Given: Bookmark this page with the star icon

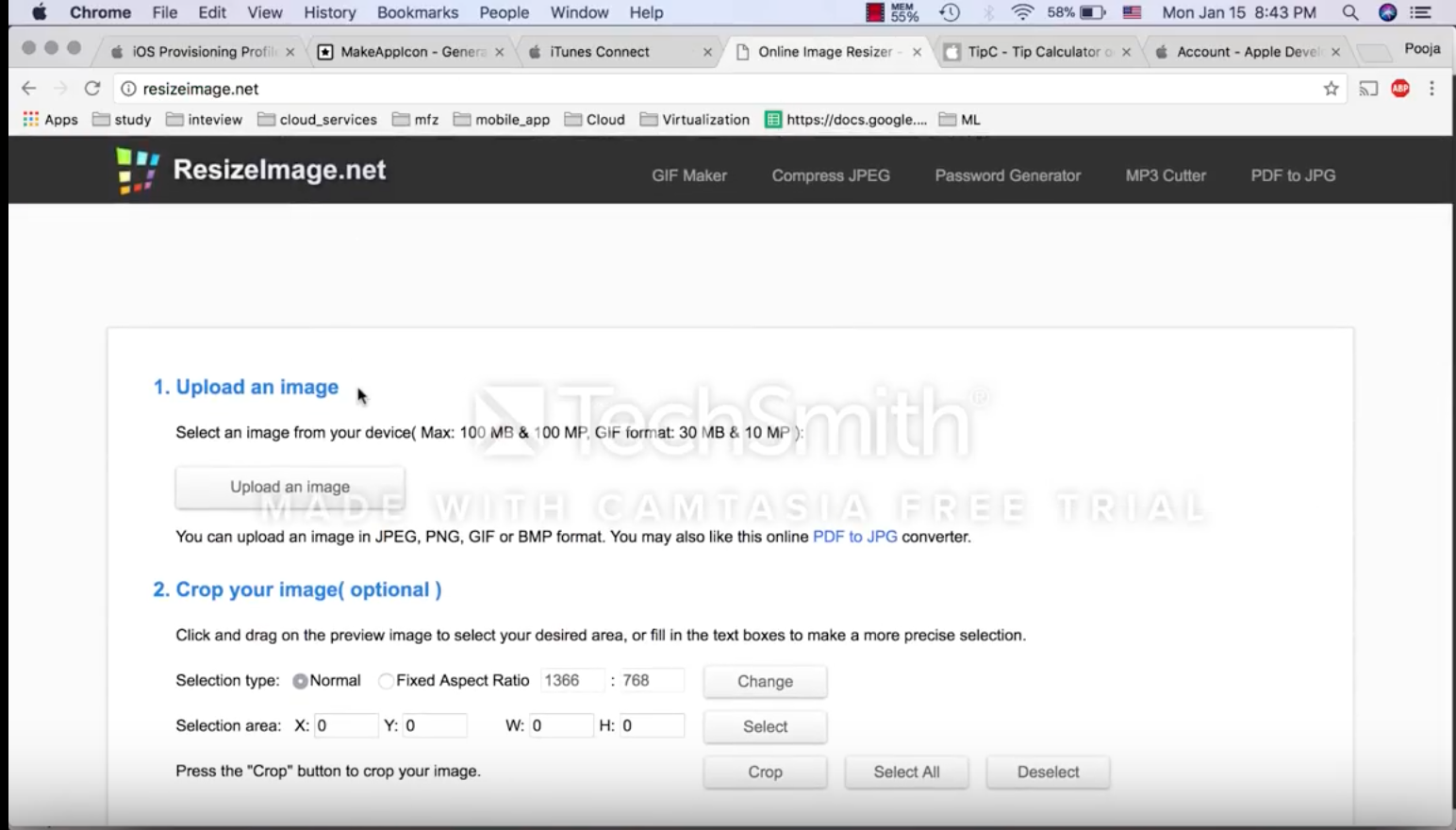Looking at the screenshot, I should click(1331, 89).
